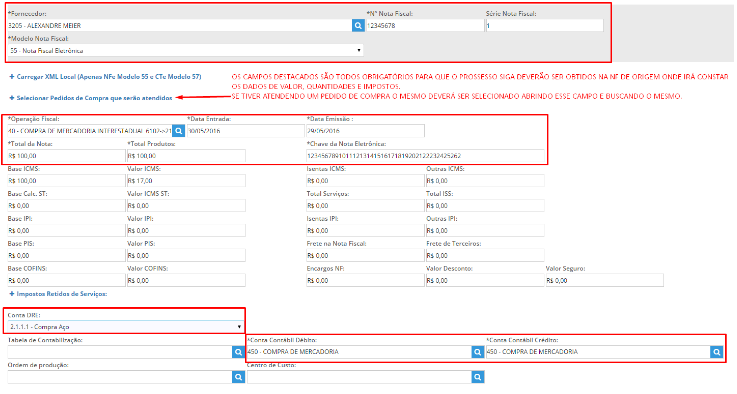Click the Conta Contábil Débito search icon

[x=478, y=352]
